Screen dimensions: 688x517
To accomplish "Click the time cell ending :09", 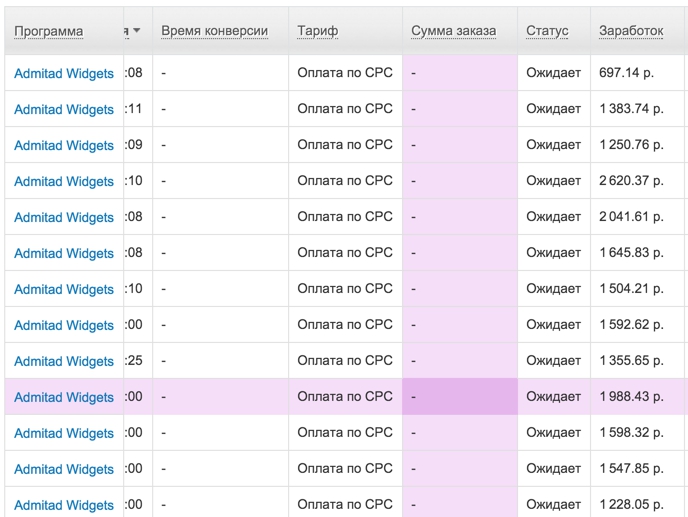I will 138,145.
